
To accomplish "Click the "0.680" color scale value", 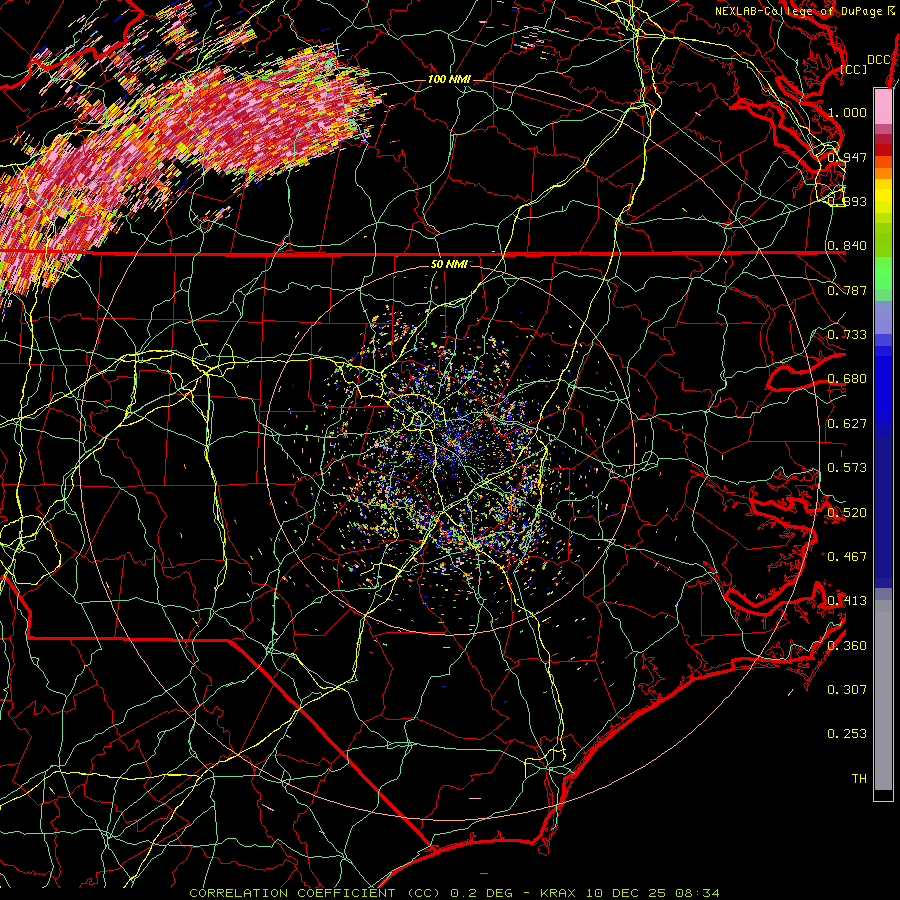I will [x=847, y=379].
